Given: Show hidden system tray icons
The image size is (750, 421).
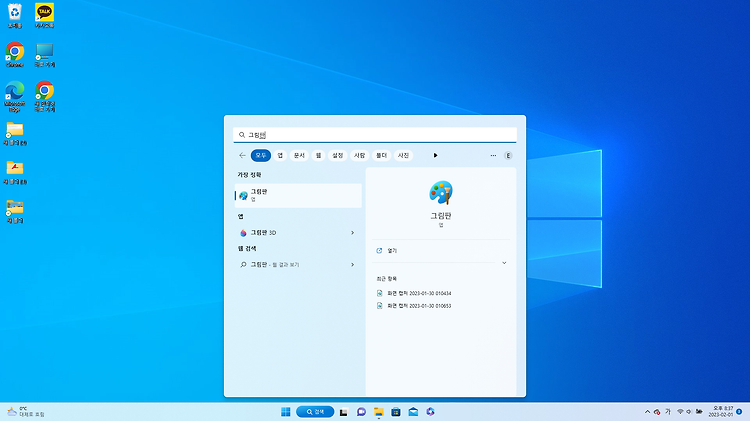Looking at the screenshot, I should click(647, 411).
